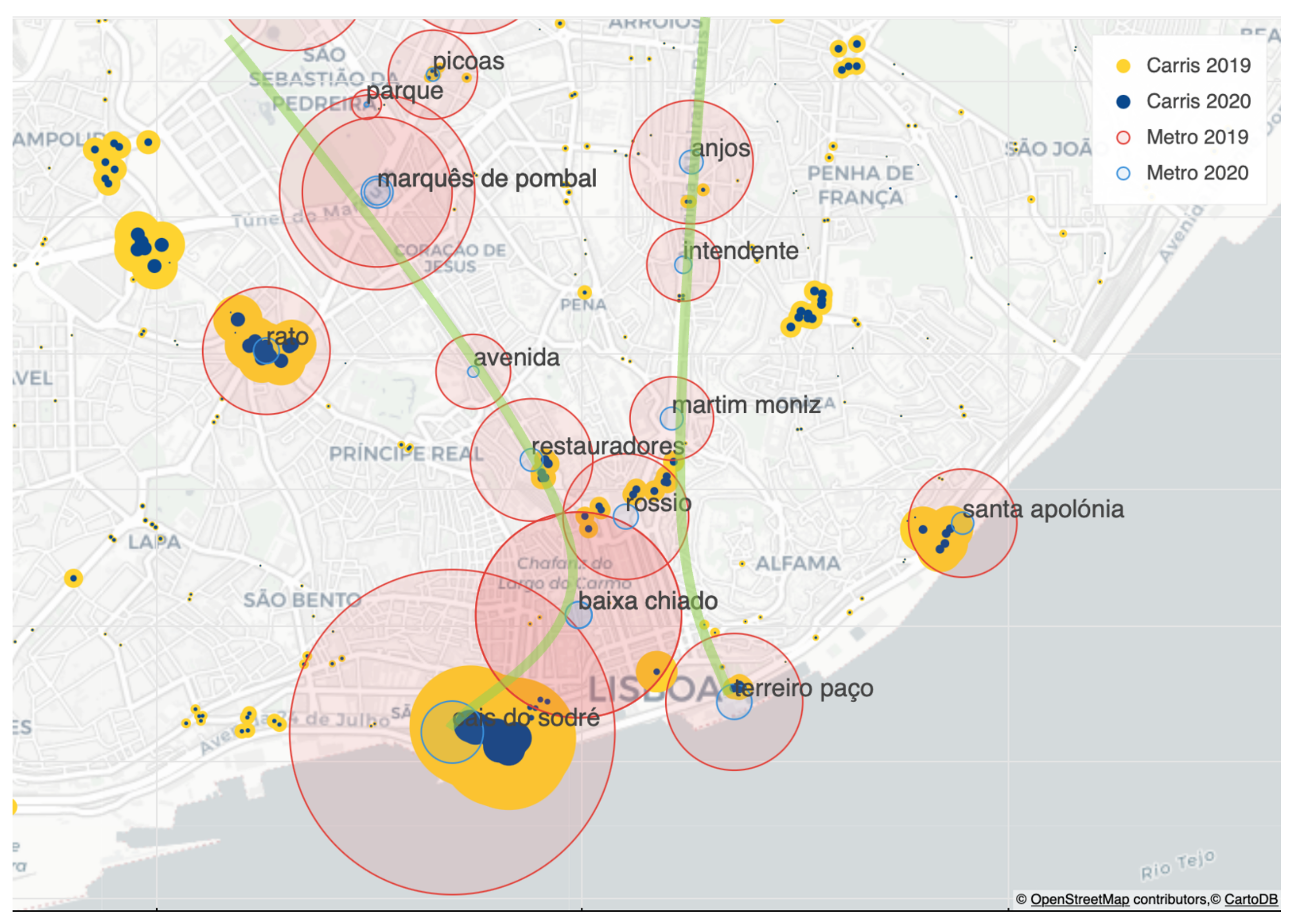Click the avenida station label

[517, 358]
